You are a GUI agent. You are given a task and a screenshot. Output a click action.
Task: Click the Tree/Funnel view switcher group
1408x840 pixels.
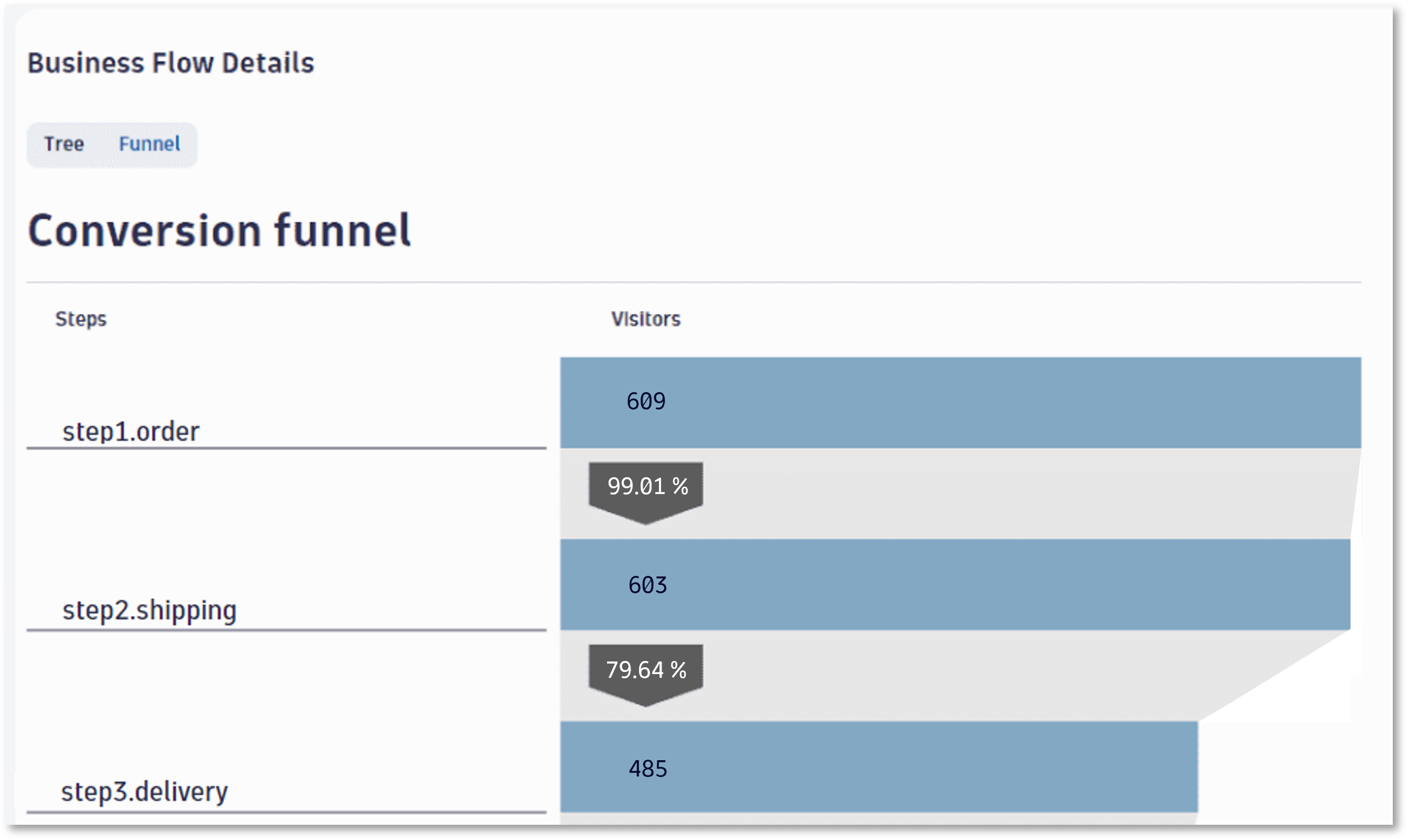[111, 144]
